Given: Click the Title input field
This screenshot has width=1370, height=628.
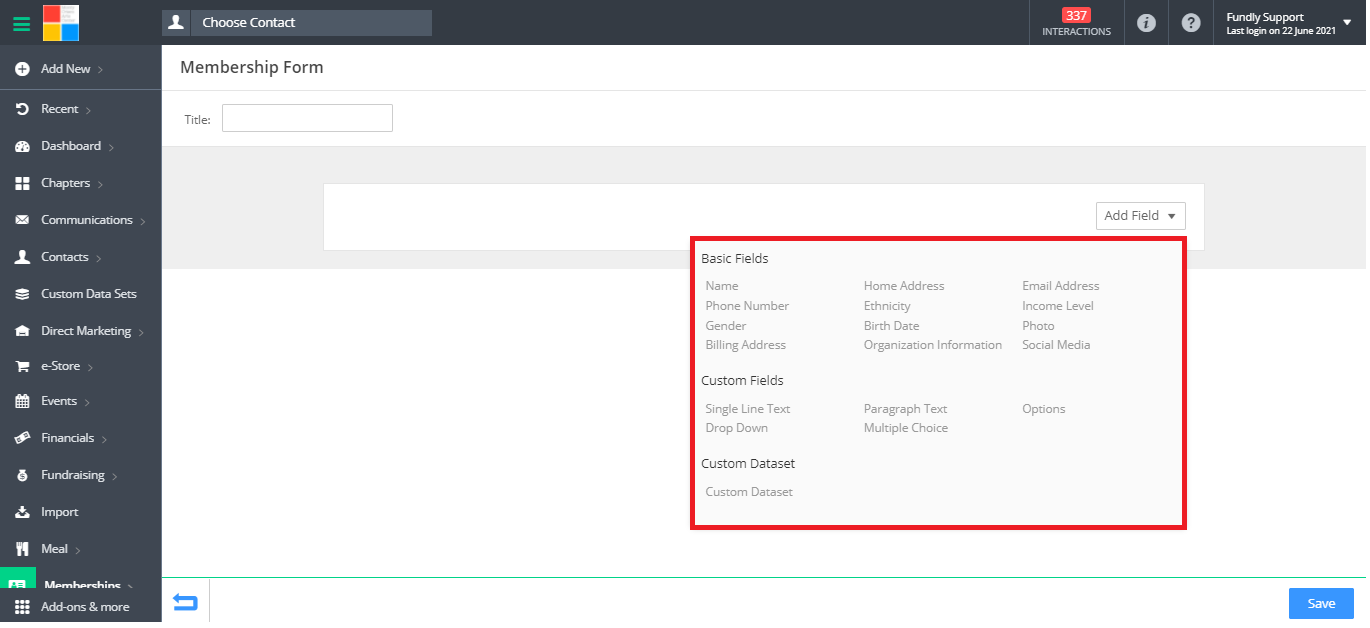Looking at the screenshot, I should [x=307, y=118].
